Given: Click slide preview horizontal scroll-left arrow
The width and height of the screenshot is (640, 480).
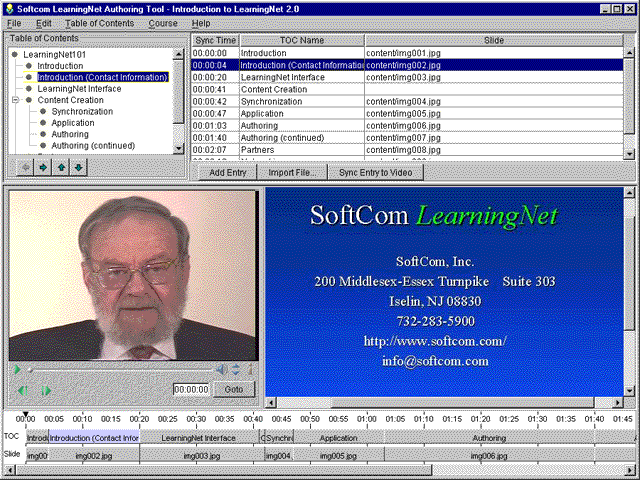Looking at the screenshot, I should pyautogui.click(x=271, y=403).
